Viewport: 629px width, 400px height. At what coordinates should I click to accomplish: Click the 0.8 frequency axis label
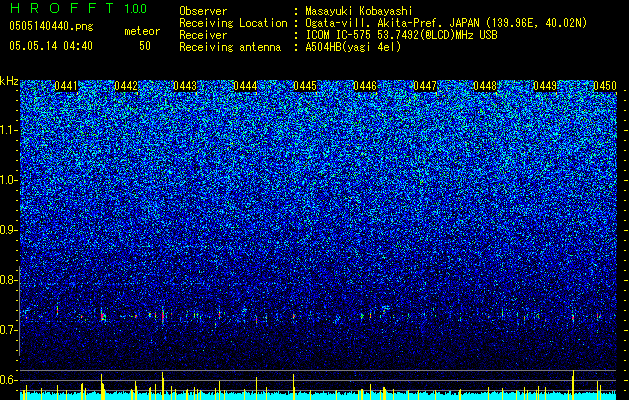point(9,280)
